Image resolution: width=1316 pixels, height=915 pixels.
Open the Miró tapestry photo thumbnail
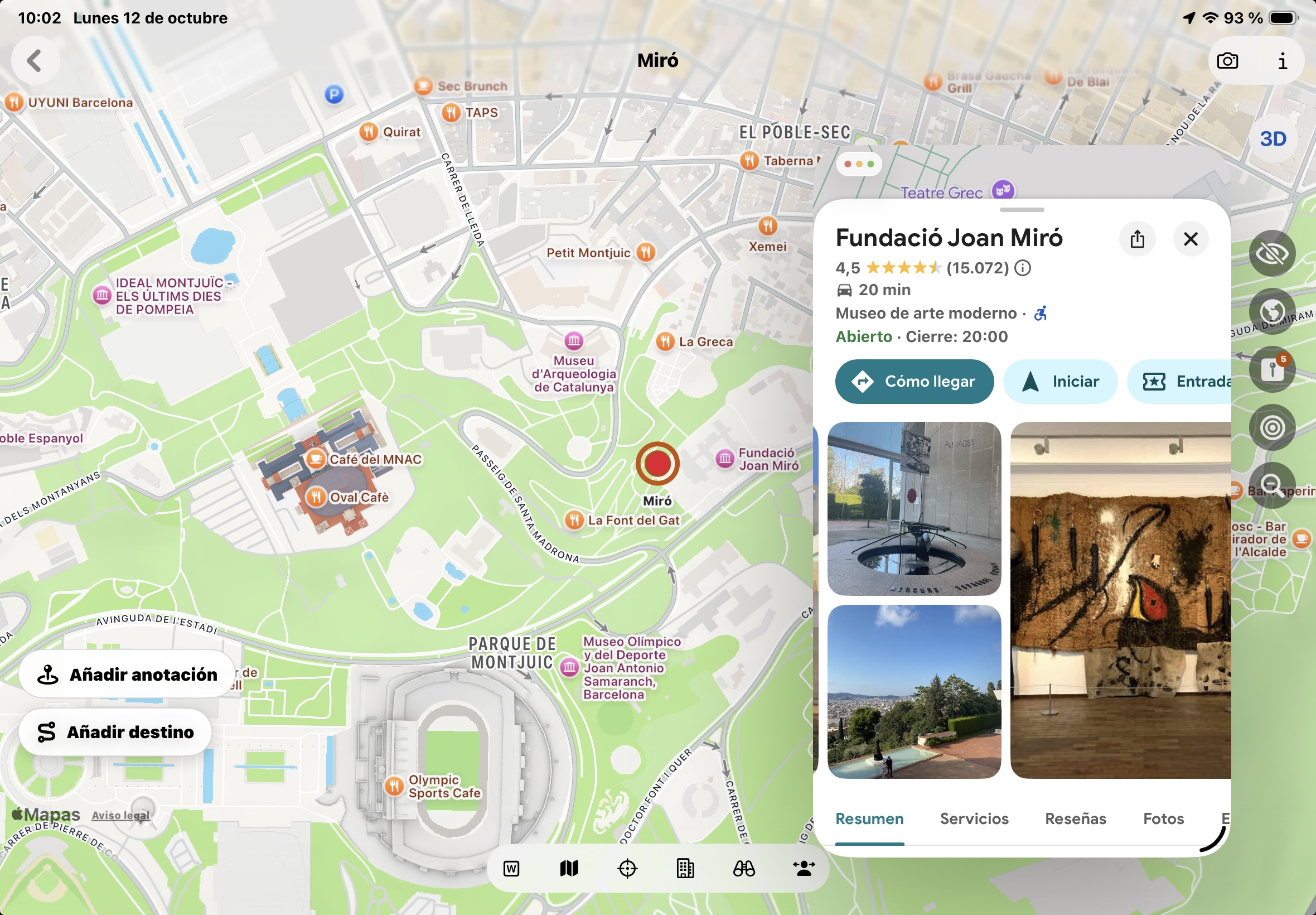click(x=1120, y=600)
